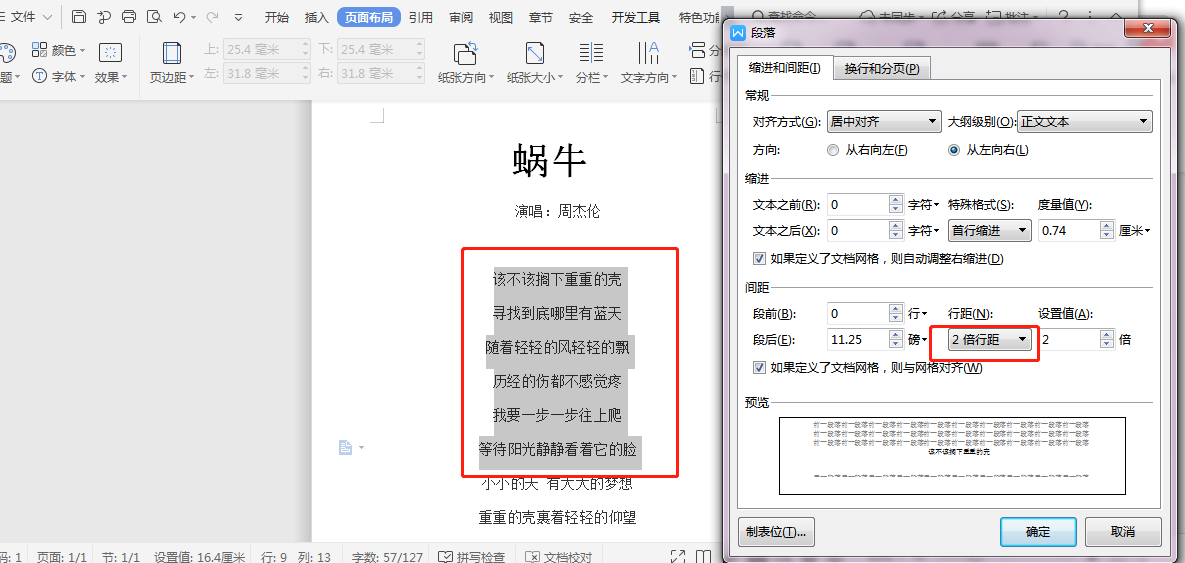Click the 确定 OK button
This screenshot has height=563, width=1185.
coord(1038,531)
